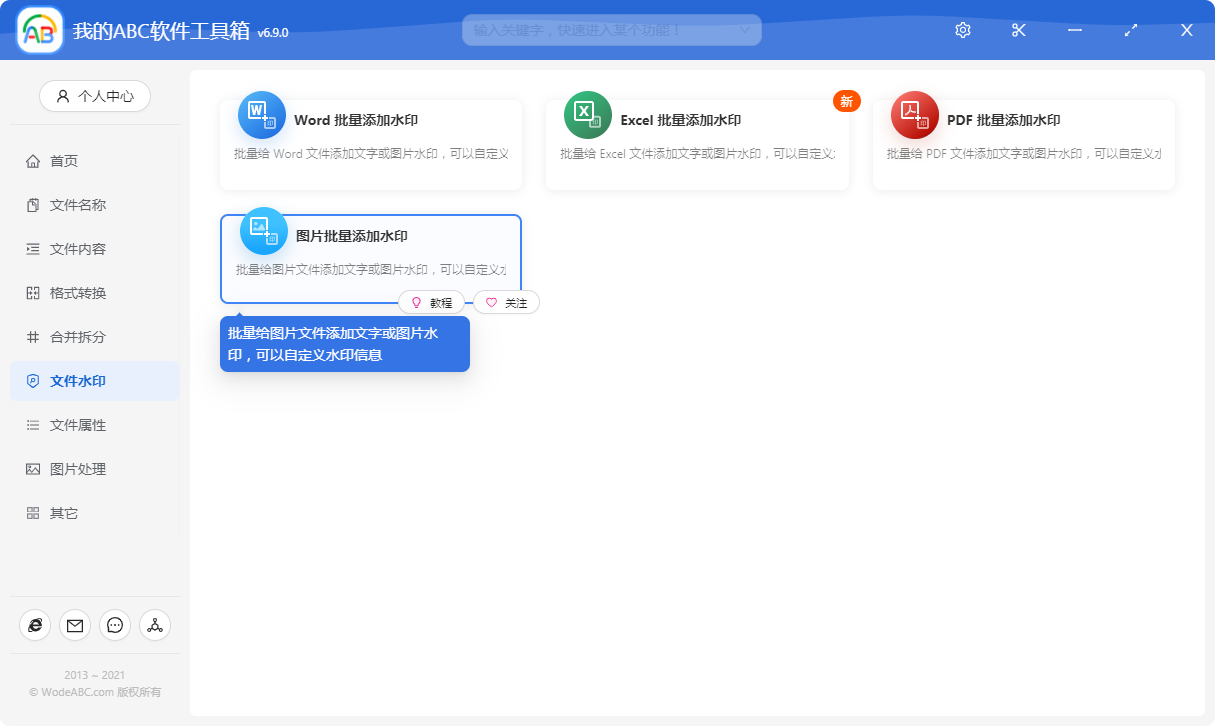The height and width of the screenshot is (726, 1215).
Task: Open the browser website icon in sidebar footer
Action: tap(35, 625)
